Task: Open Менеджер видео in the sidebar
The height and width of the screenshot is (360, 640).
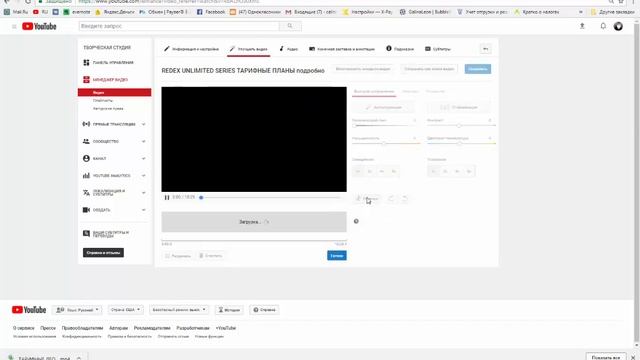Action: coord(106,80)
